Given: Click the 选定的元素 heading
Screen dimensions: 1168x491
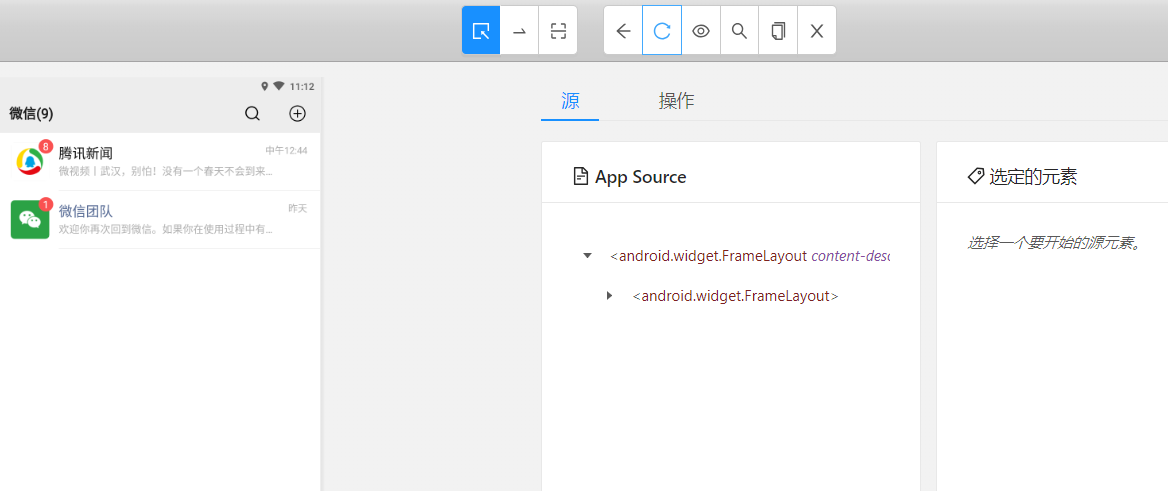Looking at the screenshot, I should [1033, 177].
